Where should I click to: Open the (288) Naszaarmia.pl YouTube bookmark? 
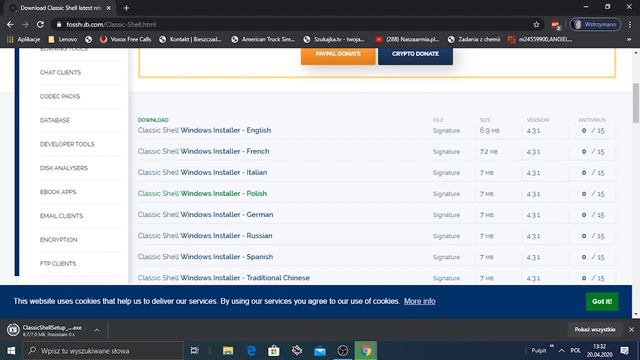pos(407,39)
